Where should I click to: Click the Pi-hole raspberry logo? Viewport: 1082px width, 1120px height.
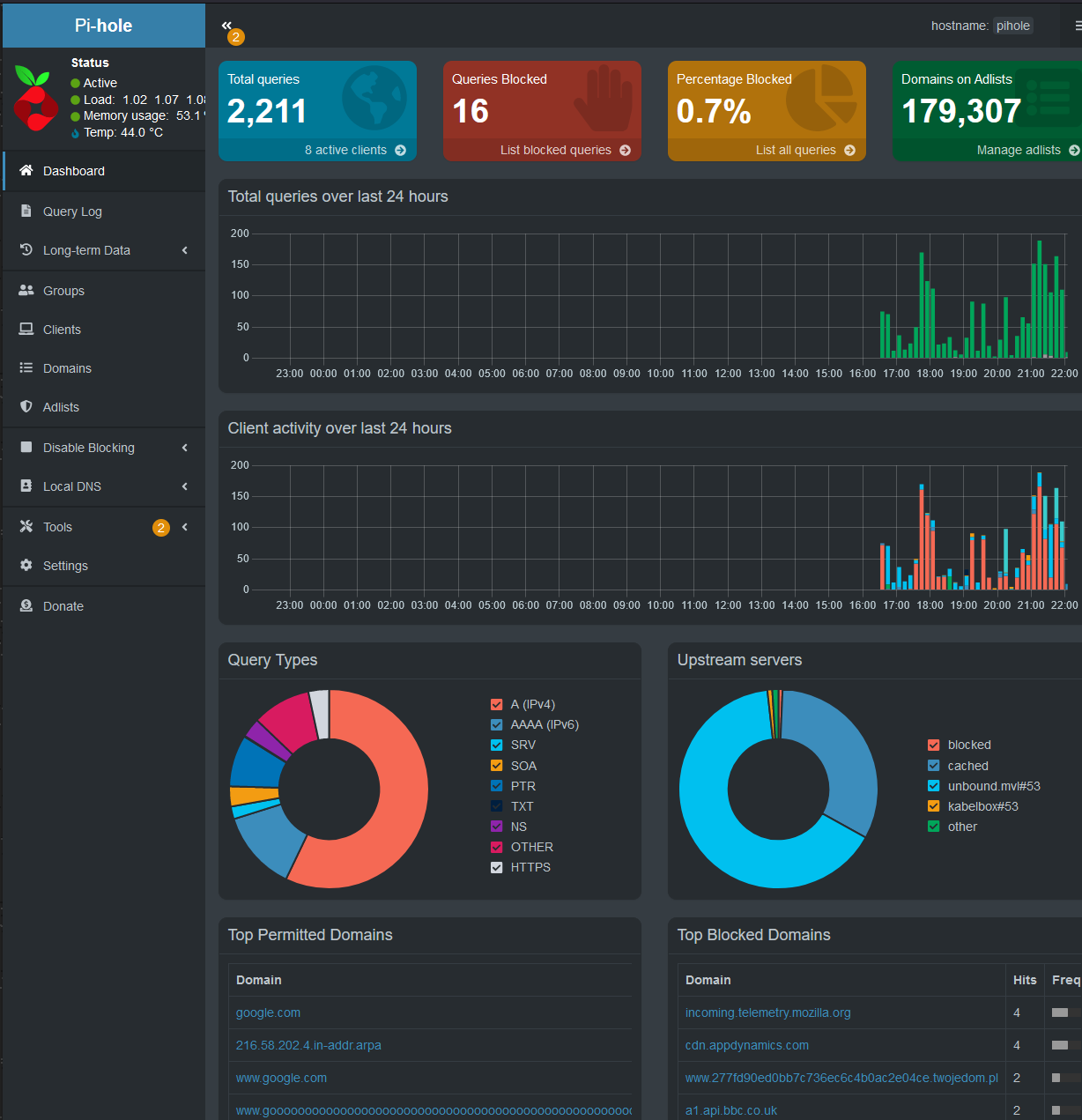(35, 98)
